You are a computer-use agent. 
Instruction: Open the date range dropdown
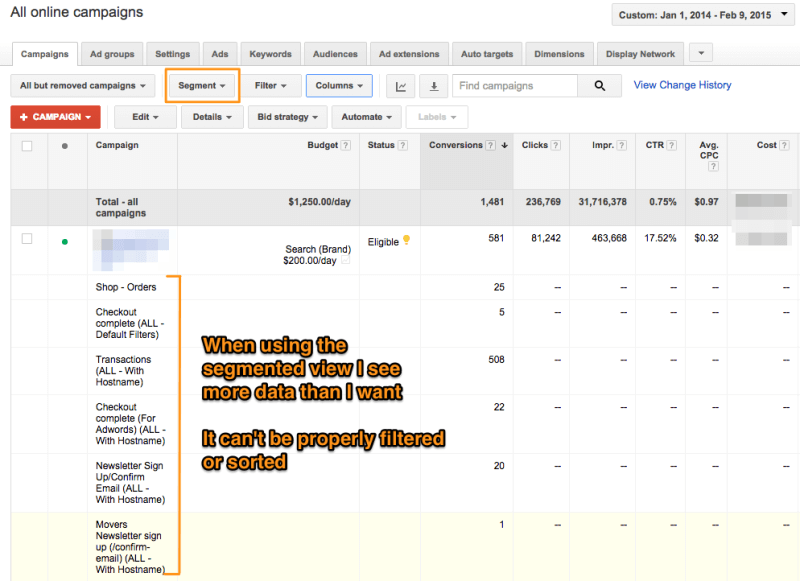[703, 15]
